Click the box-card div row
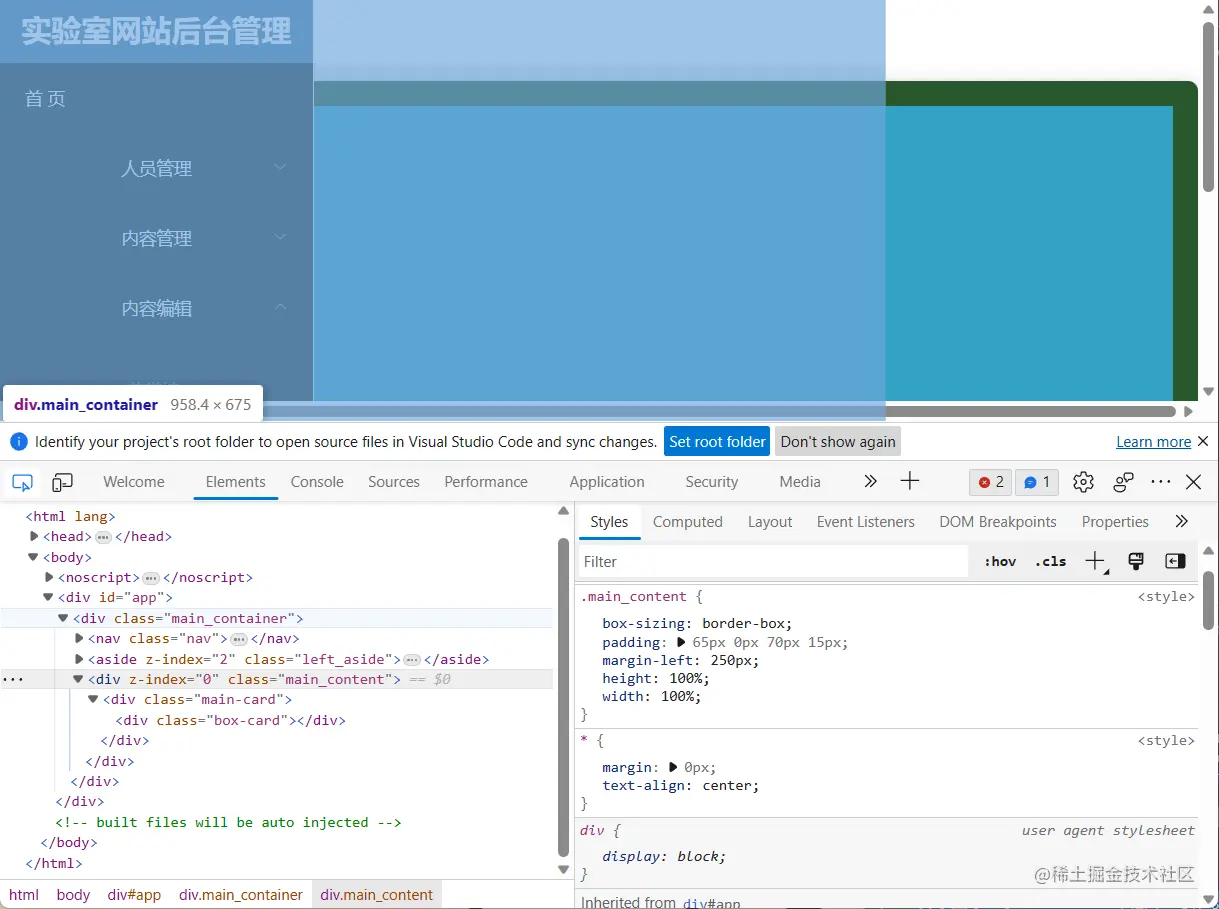Viewport: 1219px width, 909px height. (x=231, y=720)
